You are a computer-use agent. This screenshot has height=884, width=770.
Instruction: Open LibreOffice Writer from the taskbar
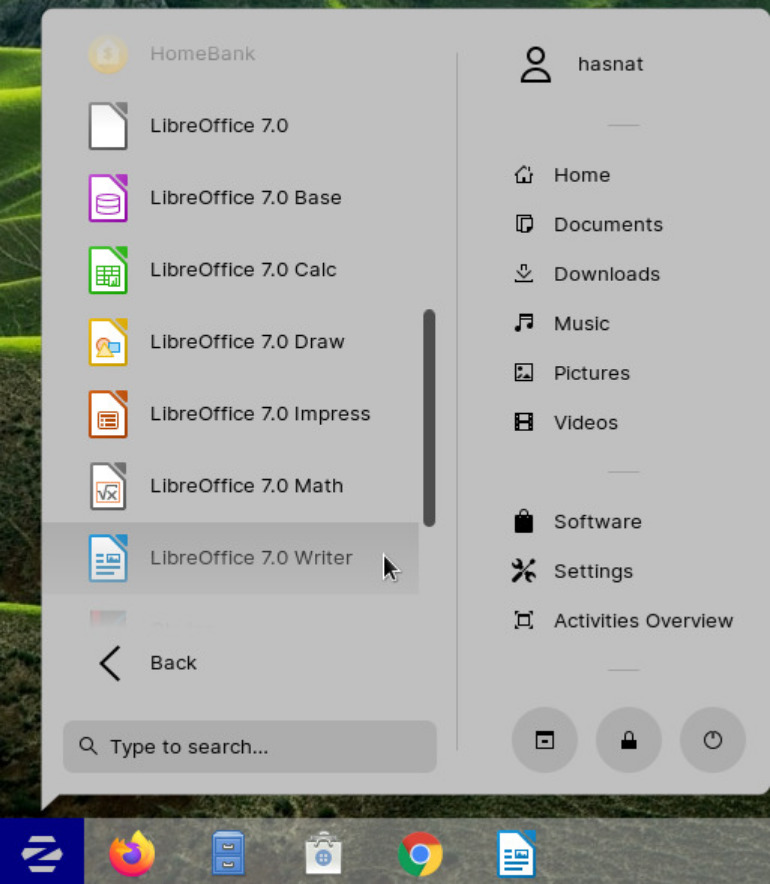(516, 854)
